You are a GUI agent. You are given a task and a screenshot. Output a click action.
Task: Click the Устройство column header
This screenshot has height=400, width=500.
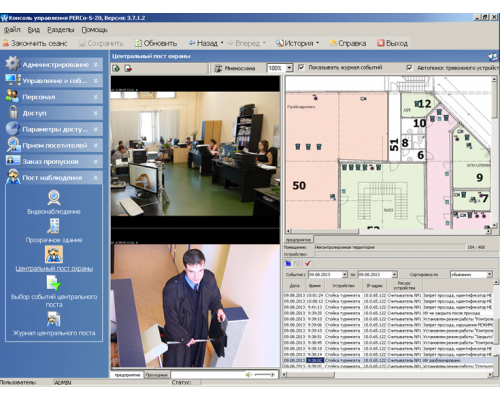tap(343, 286)
